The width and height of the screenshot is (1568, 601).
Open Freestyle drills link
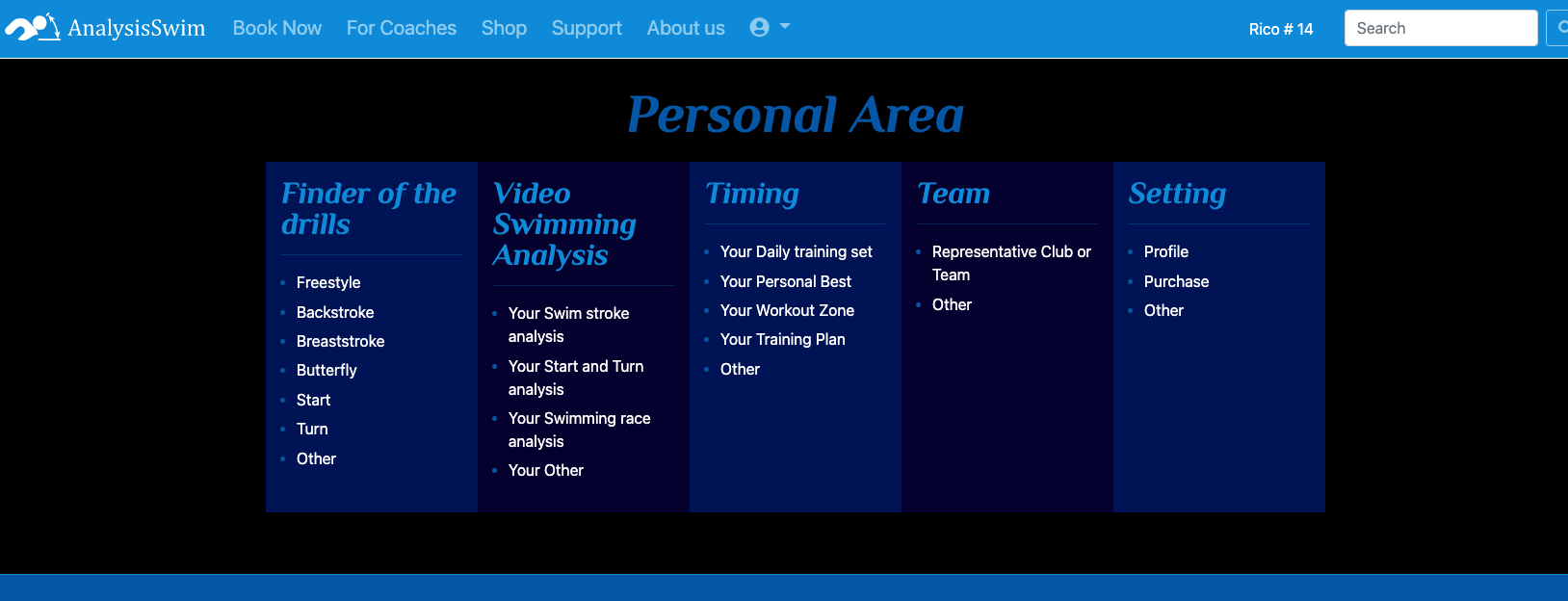(328, 282)
